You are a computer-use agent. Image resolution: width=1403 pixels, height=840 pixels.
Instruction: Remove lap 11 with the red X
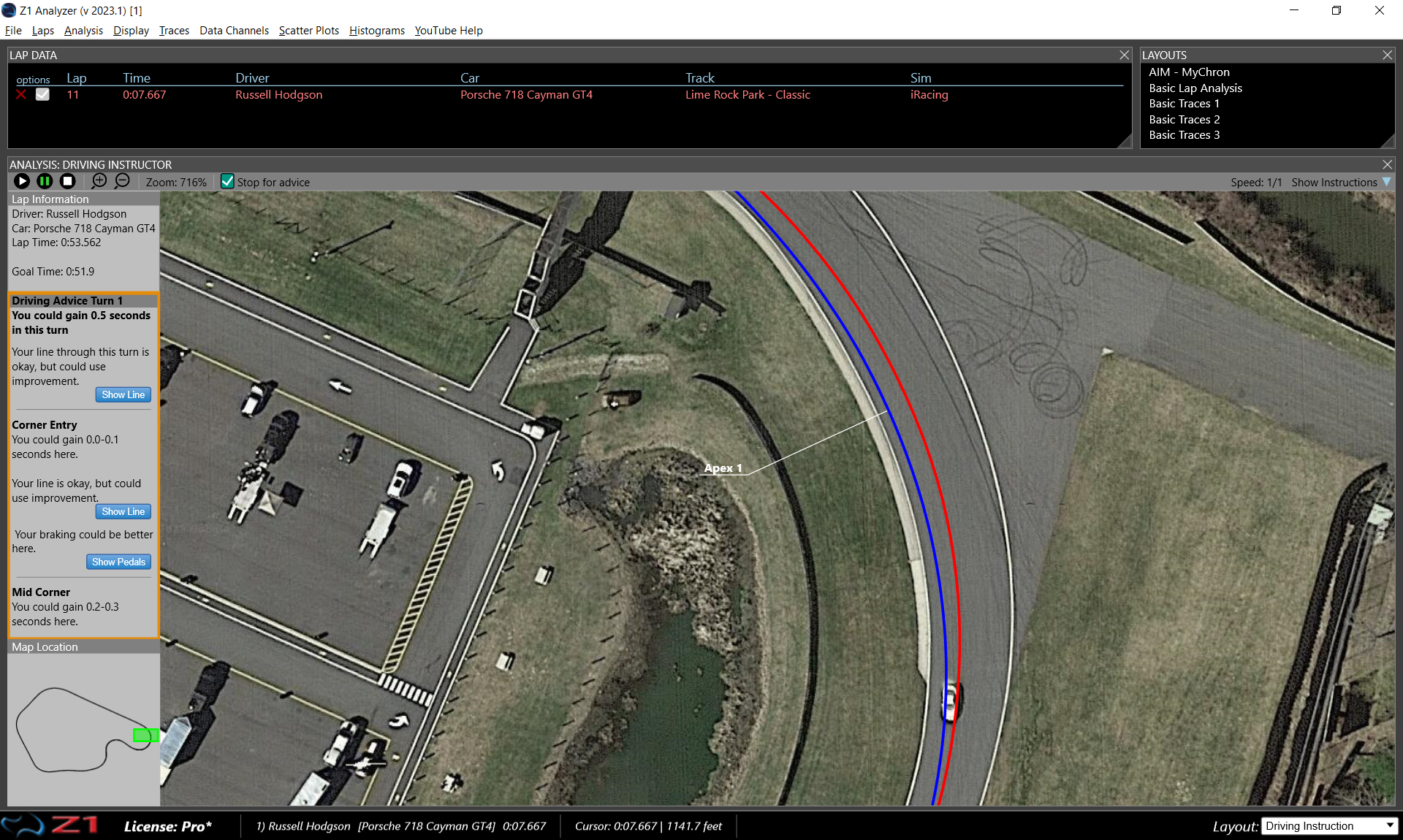21,95
